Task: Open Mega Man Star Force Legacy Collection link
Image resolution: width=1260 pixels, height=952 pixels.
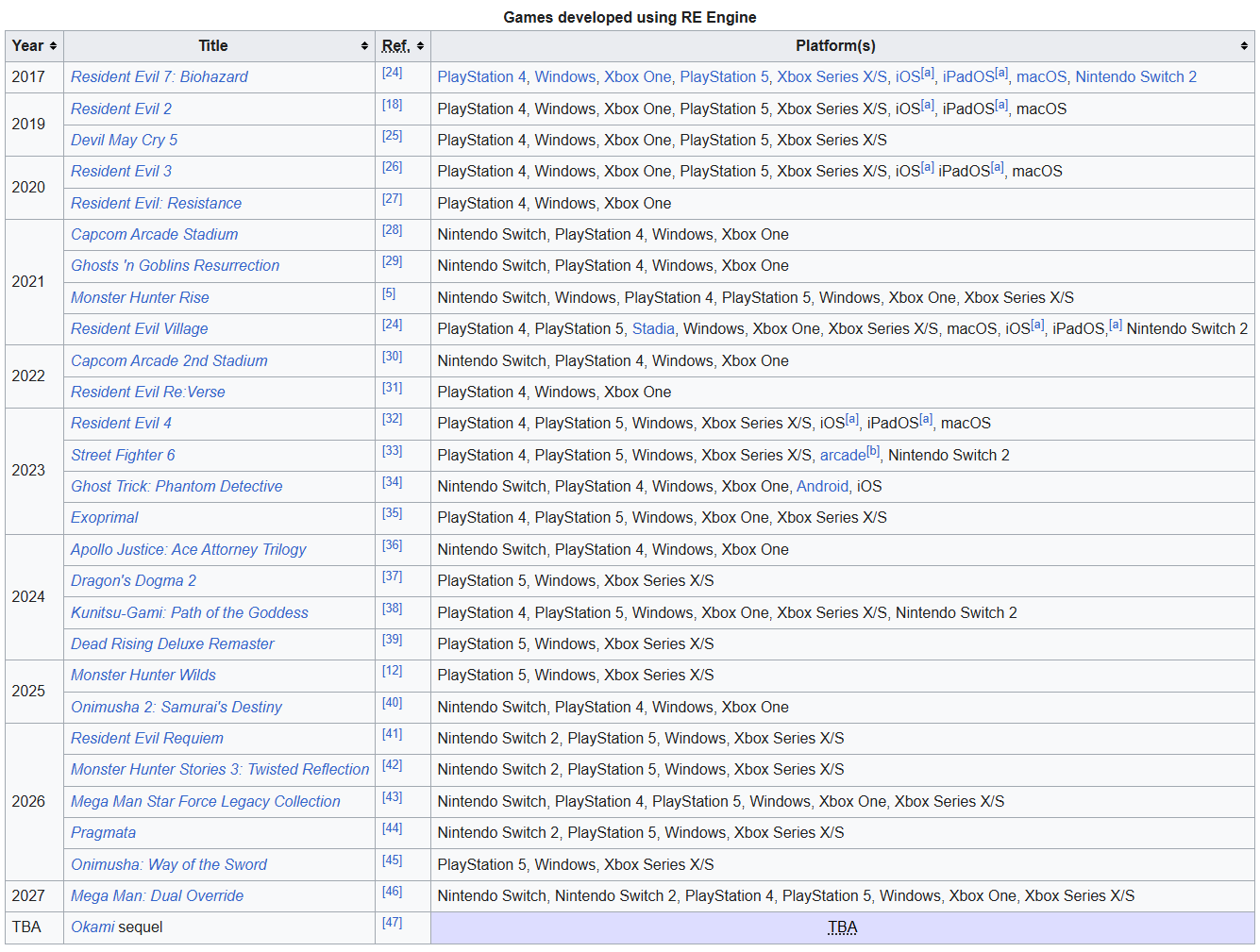Action: coord(205,802)
